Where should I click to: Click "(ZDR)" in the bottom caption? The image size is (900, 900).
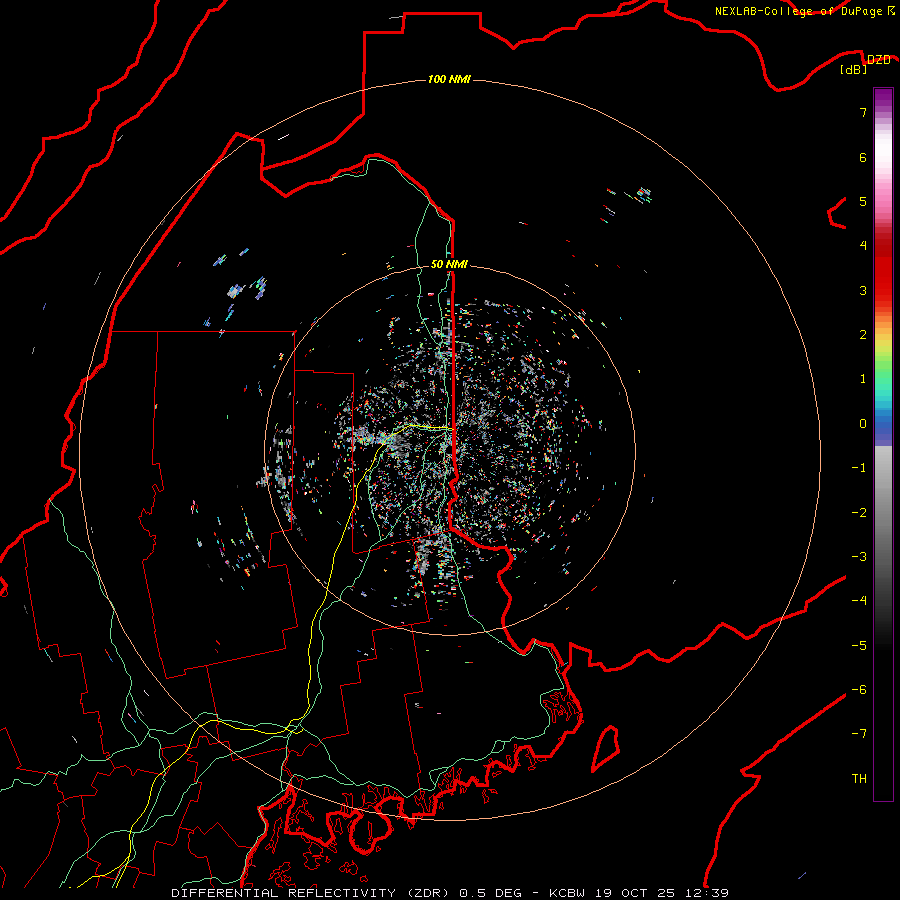point(428,893)
